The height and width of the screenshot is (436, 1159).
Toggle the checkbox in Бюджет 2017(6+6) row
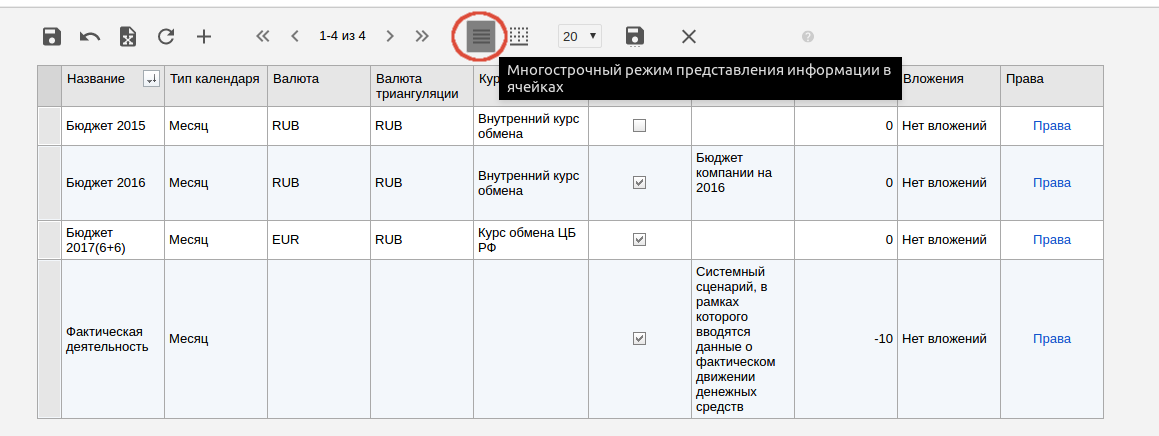click(x=640, y=239)
